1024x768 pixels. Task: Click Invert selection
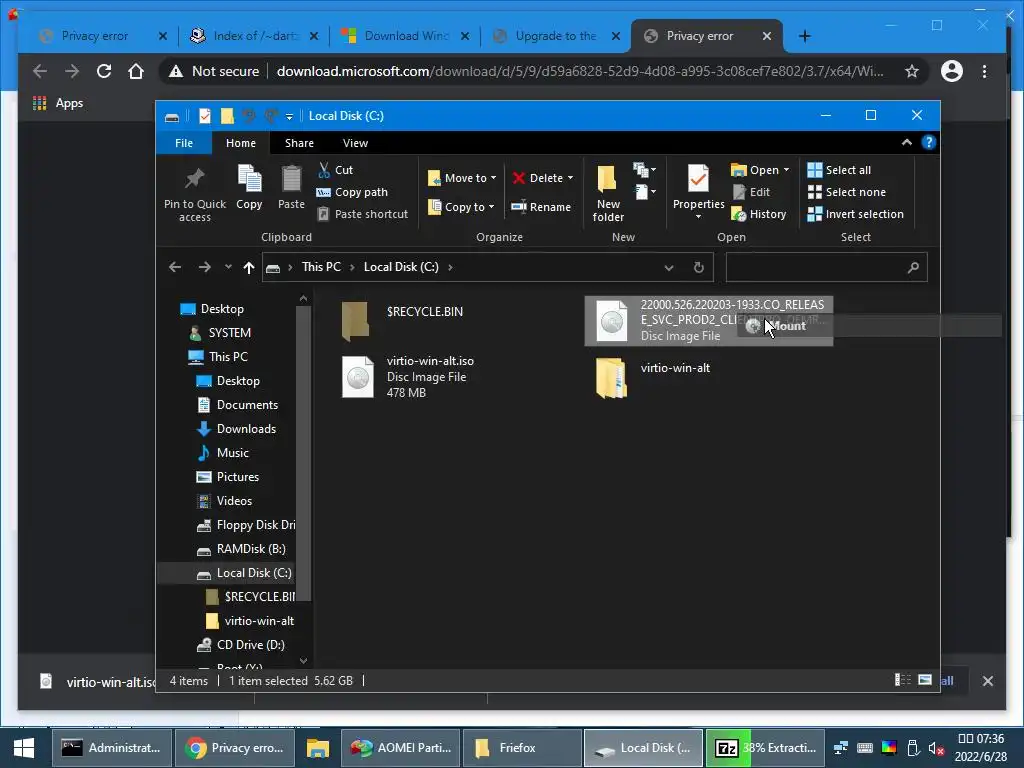pyautogui.click(x=856, y=214)
